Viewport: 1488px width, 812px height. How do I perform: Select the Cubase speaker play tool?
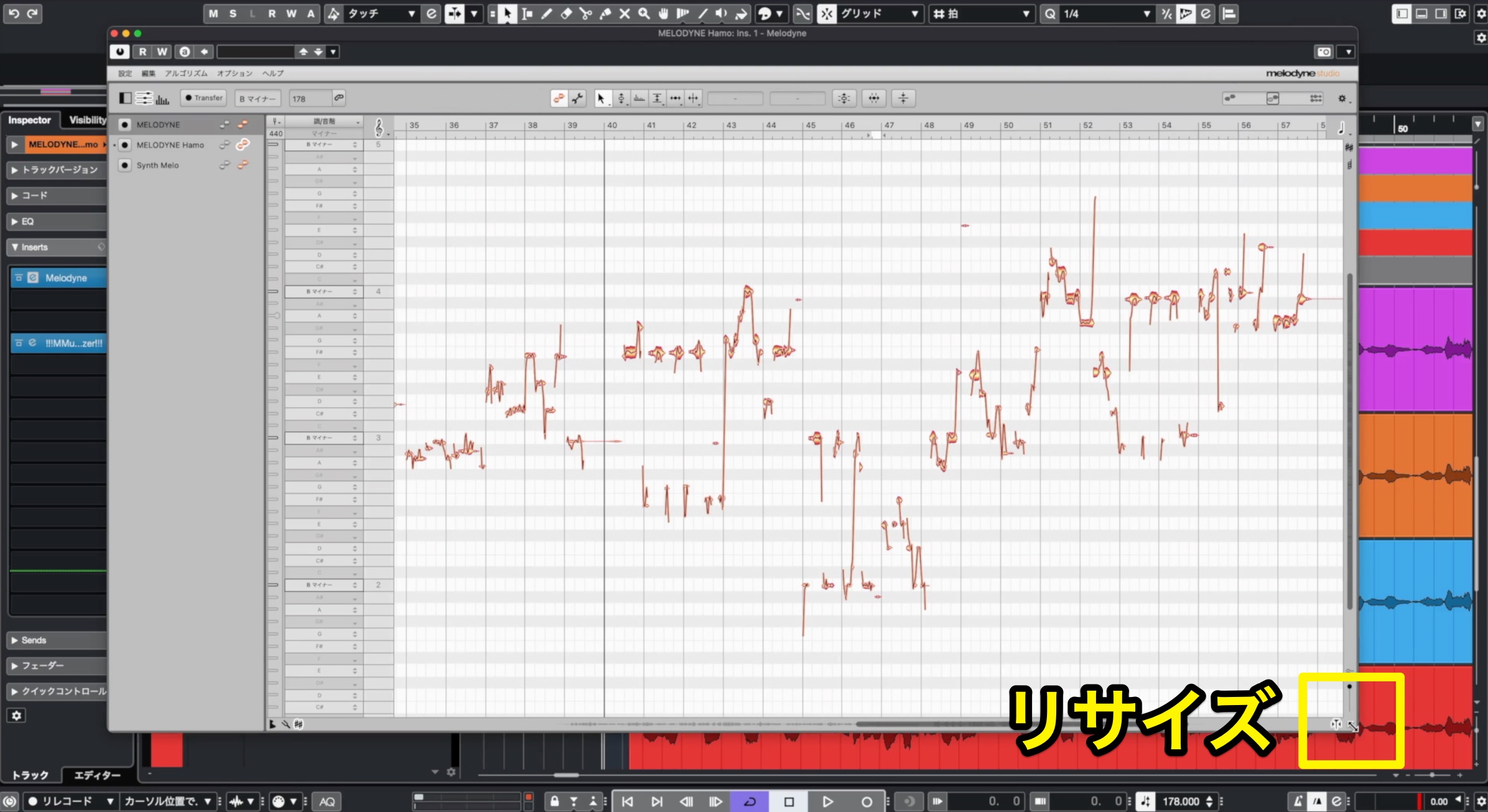tap(722, 14)
